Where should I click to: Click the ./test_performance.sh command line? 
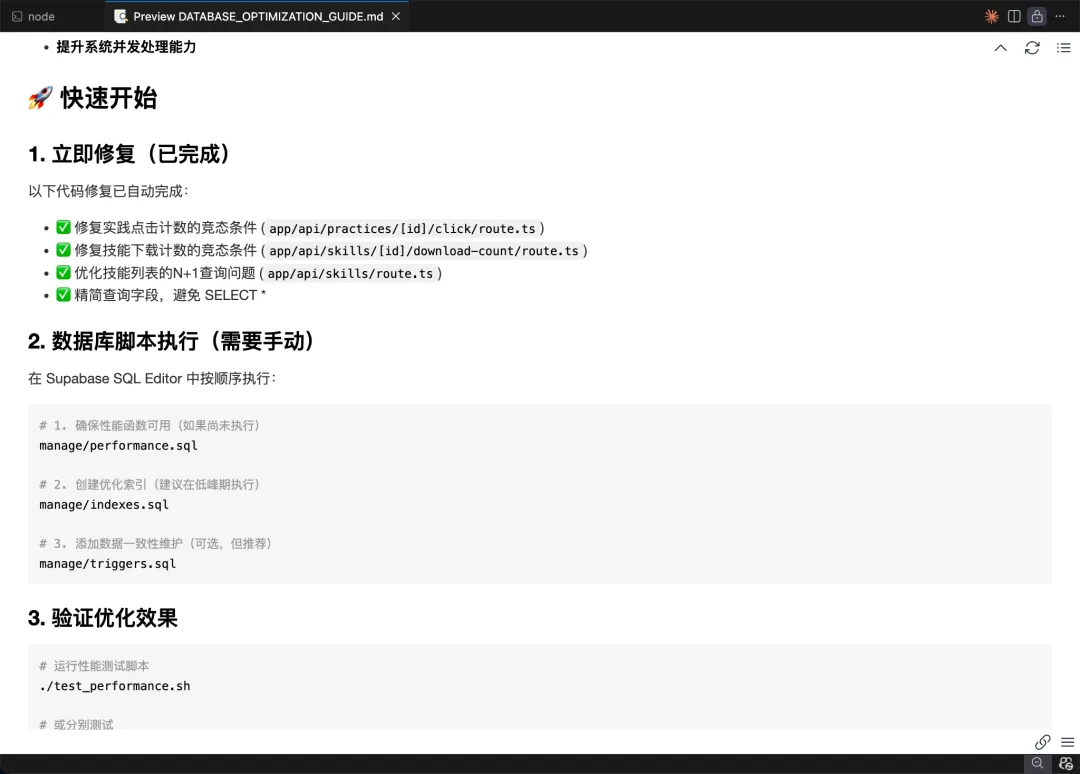click(114, 686)
